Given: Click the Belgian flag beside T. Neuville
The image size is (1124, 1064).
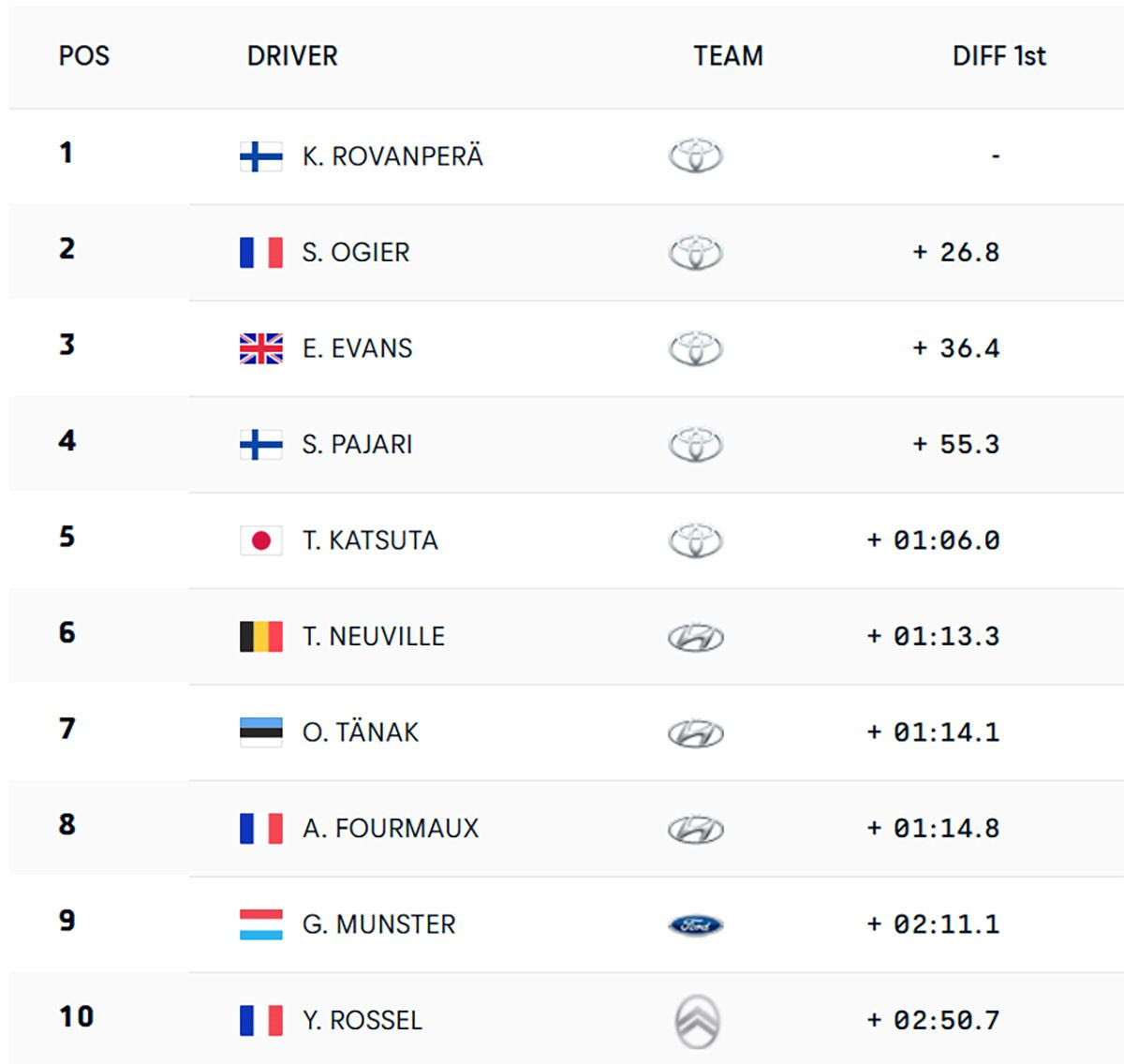Looking at the screenshot, I should point(261,637).
